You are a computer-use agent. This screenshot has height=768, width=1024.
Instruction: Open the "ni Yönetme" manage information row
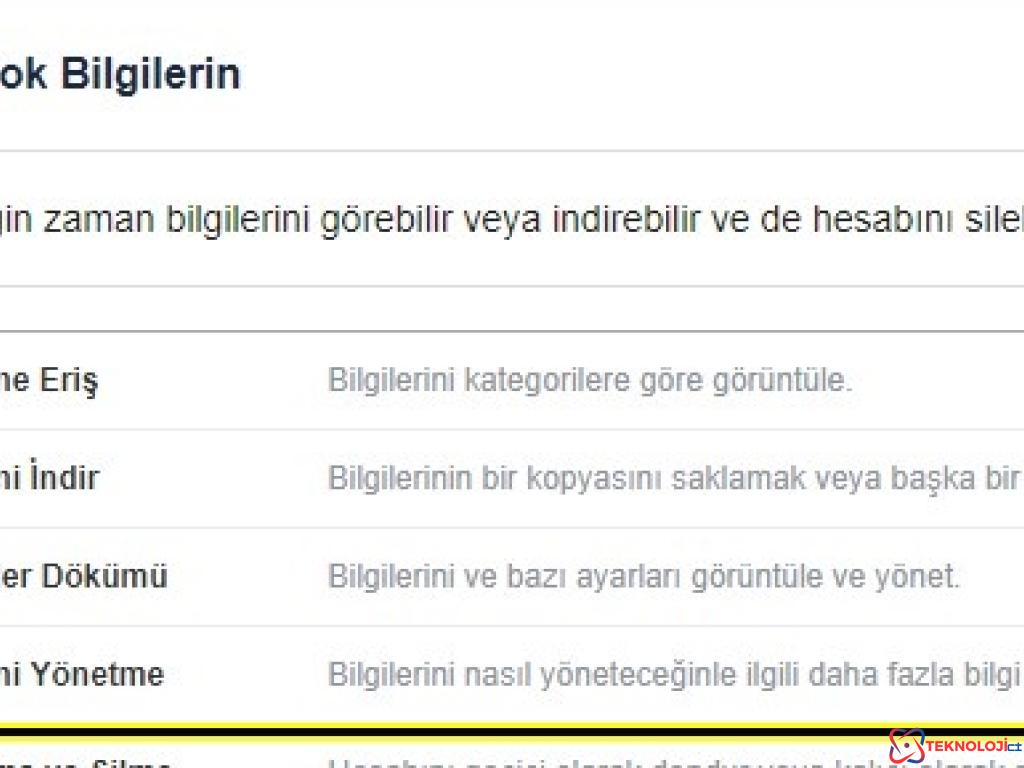pos(83,674)
